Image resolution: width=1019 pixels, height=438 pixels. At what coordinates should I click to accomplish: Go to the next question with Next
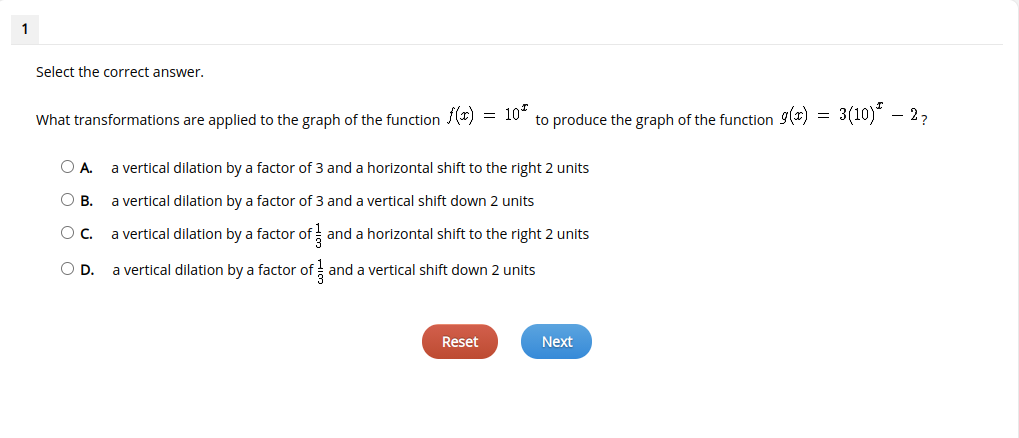[x=556, y=342]
